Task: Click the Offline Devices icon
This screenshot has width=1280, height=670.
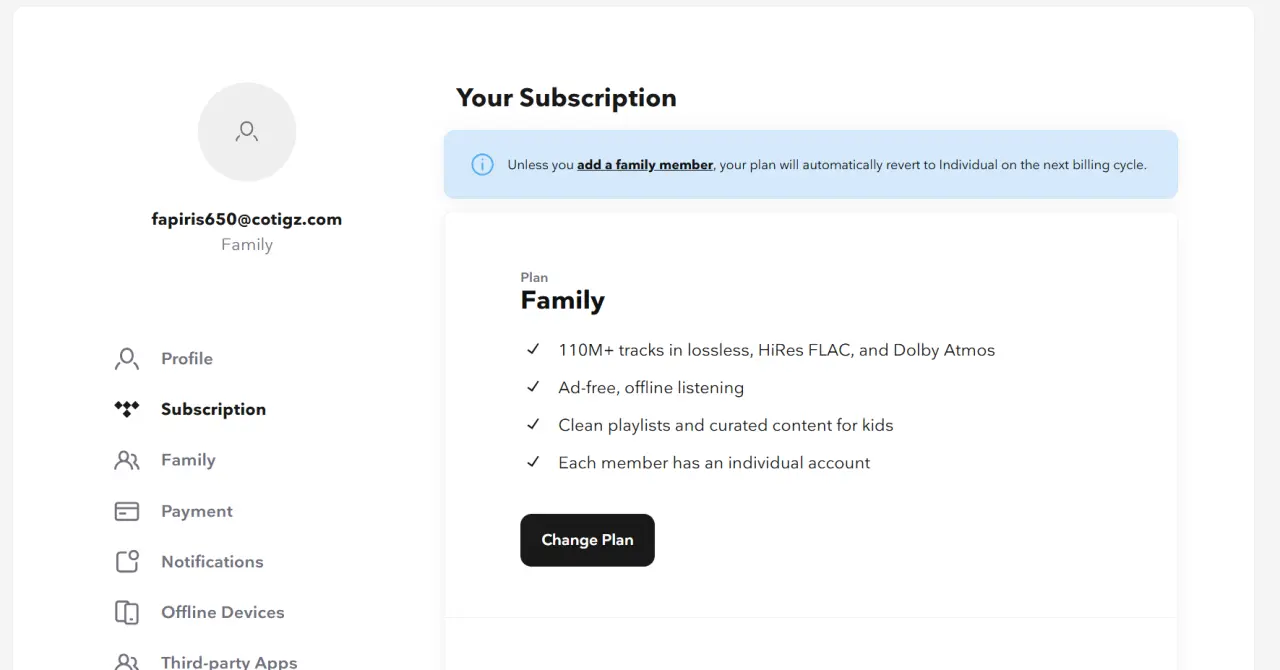Action: [x=127, y=612]
